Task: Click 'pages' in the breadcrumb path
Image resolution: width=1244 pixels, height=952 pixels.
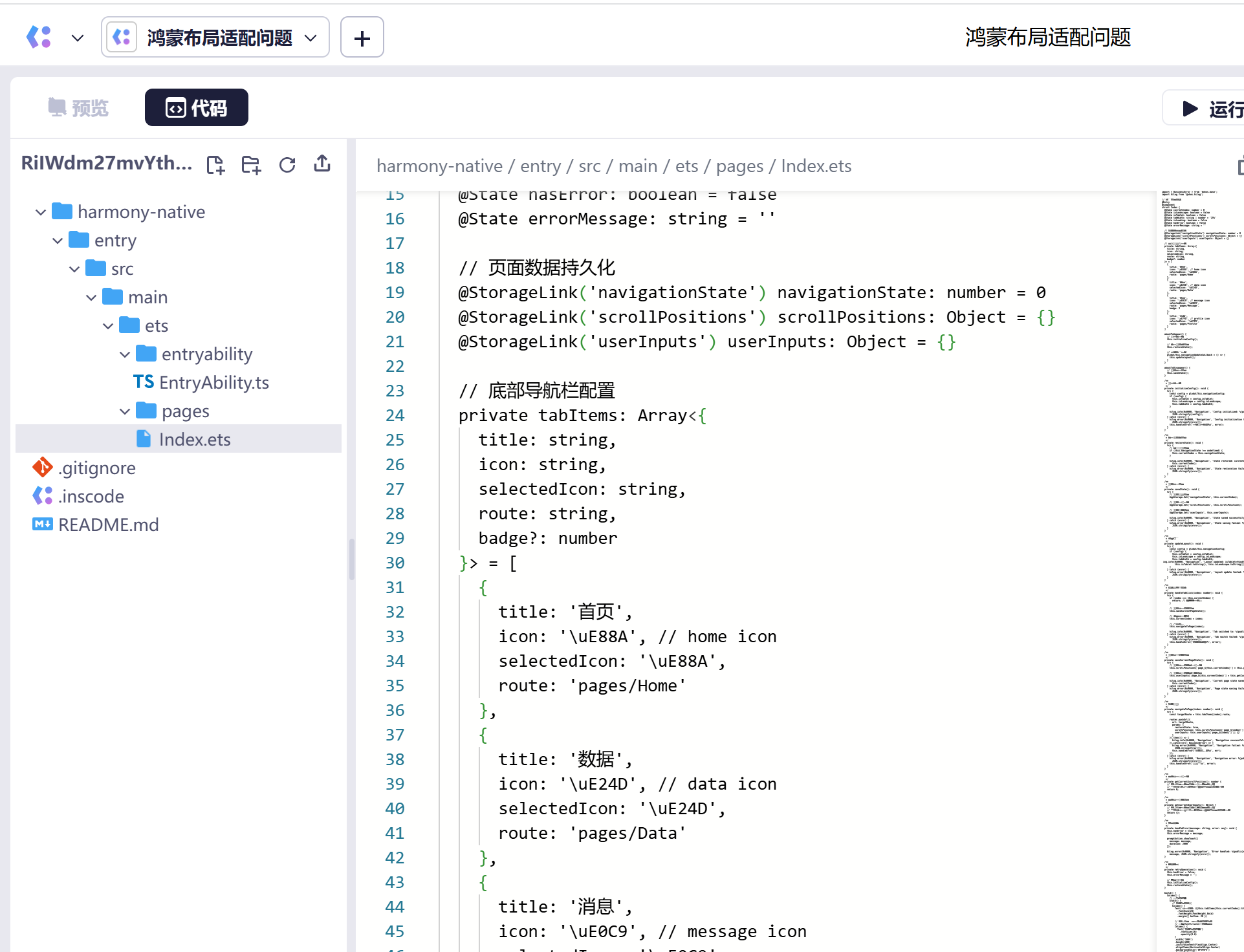Action: (x=739, y=166)
